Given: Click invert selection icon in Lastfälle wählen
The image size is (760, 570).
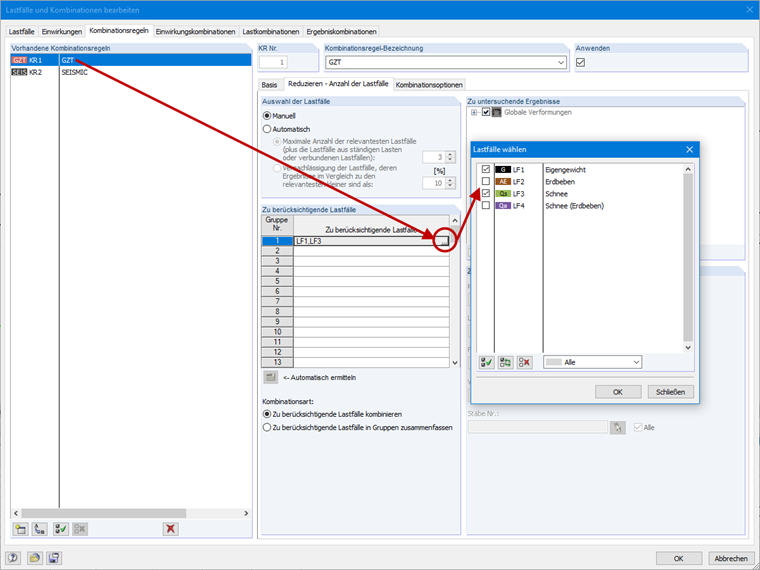Looking at the screenshot, I should pos(506,362).
